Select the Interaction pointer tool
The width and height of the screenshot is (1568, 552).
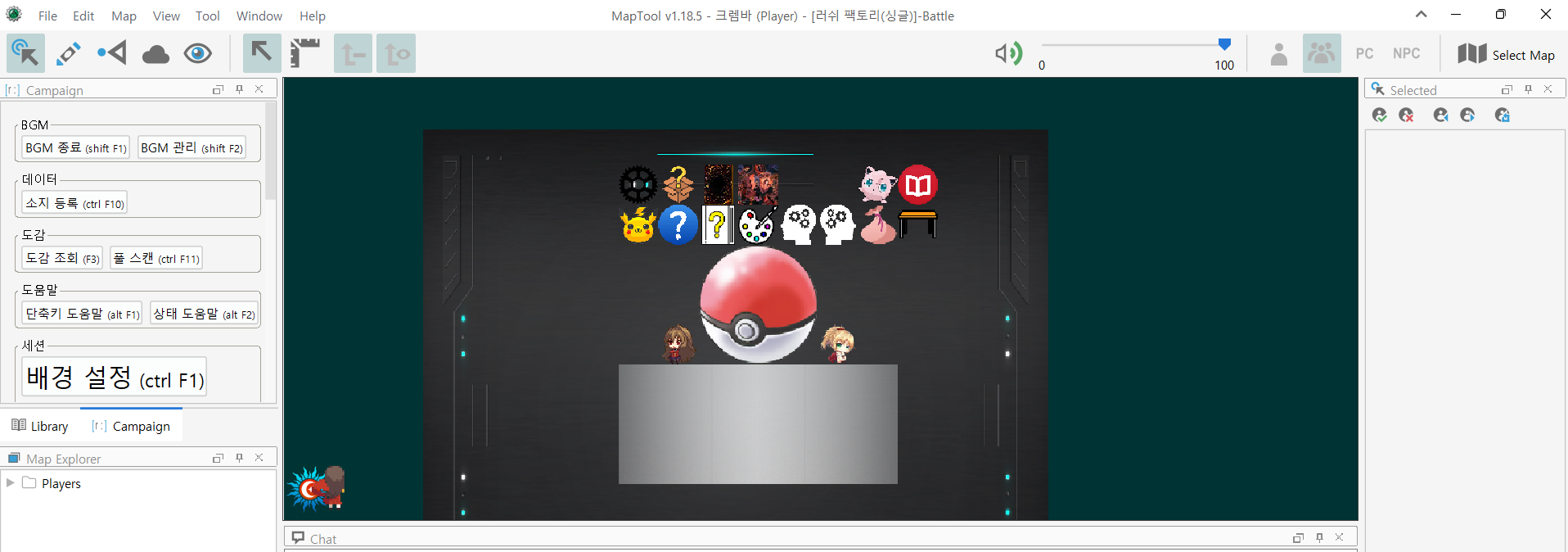(25, 53)
